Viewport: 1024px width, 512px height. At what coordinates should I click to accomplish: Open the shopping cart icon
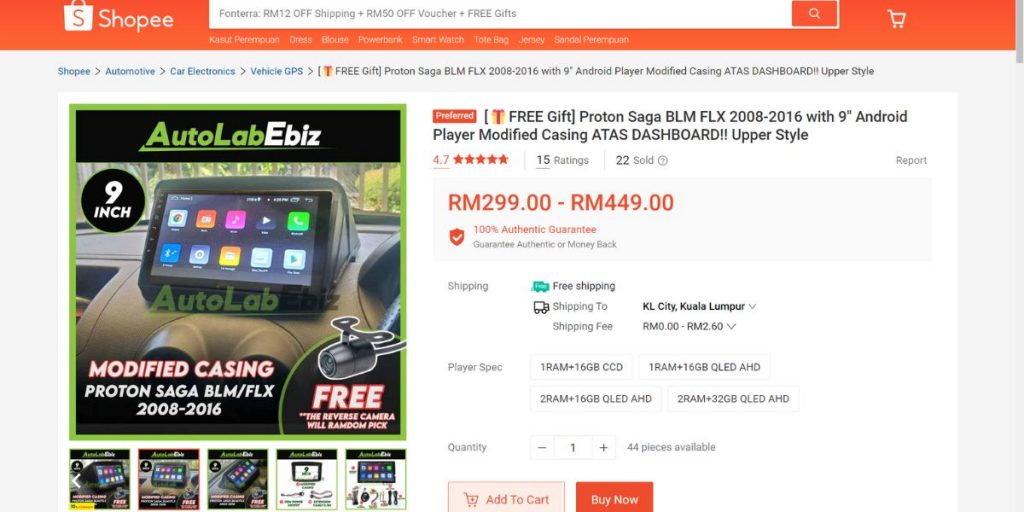(897, 19)
